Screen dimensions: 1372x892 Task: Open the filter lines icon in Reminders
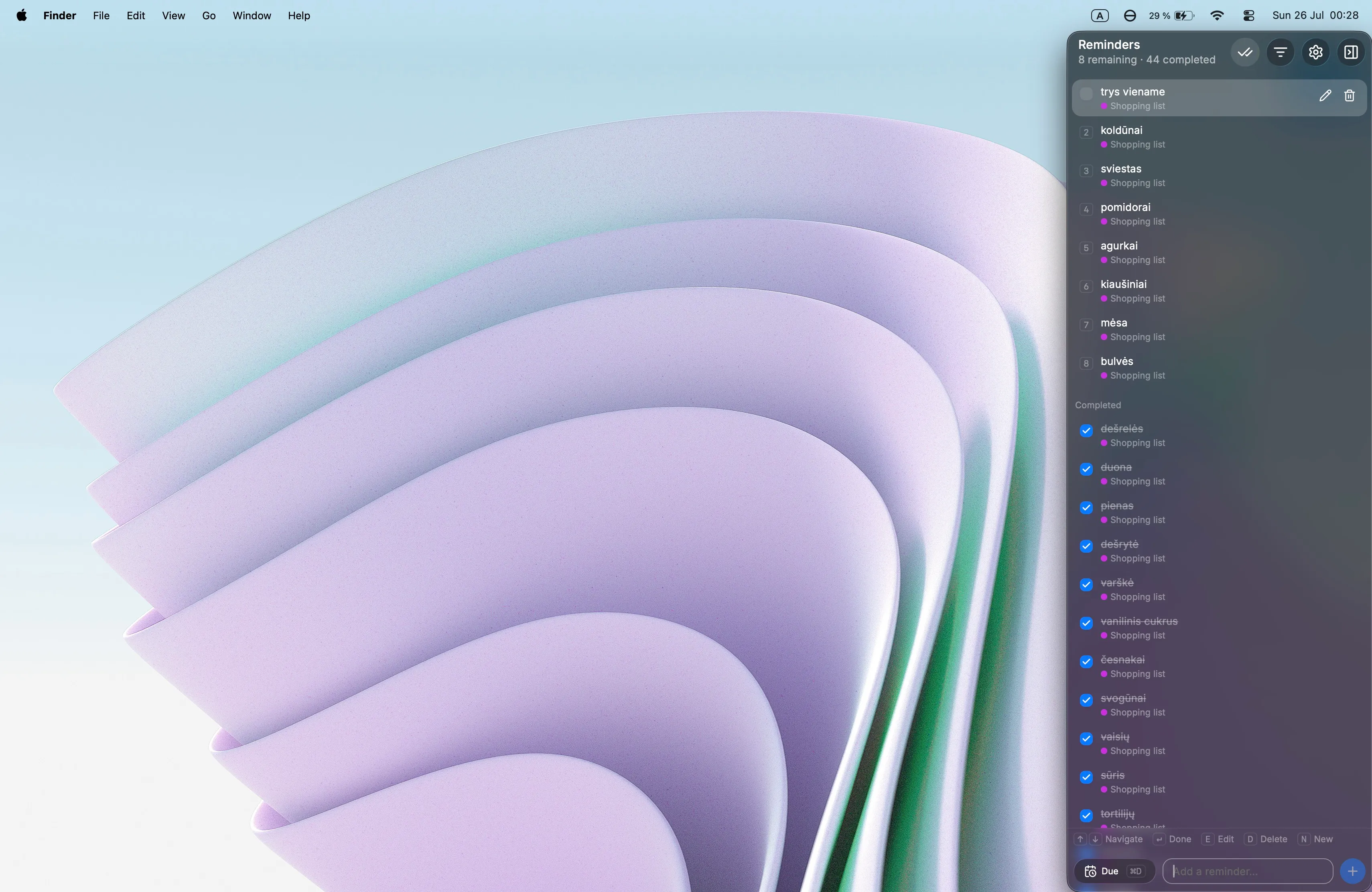[x=1280, y=53]
